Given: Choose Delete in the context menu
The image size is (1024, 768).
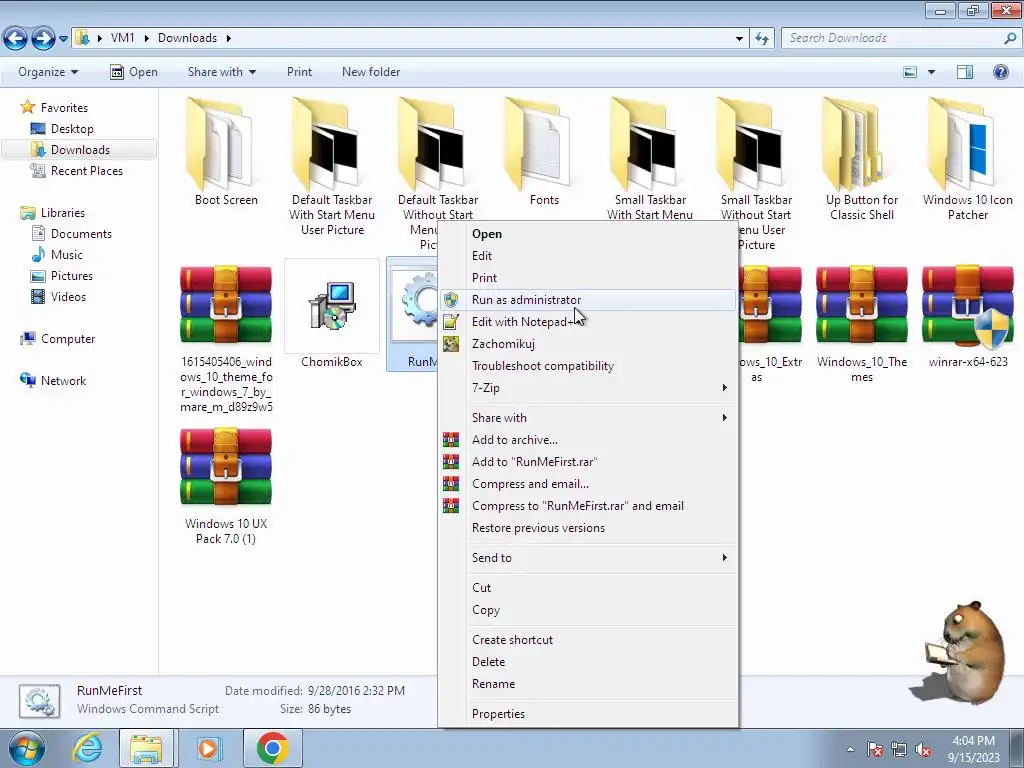Looking at the screenshot, I should tap(588, 662).
